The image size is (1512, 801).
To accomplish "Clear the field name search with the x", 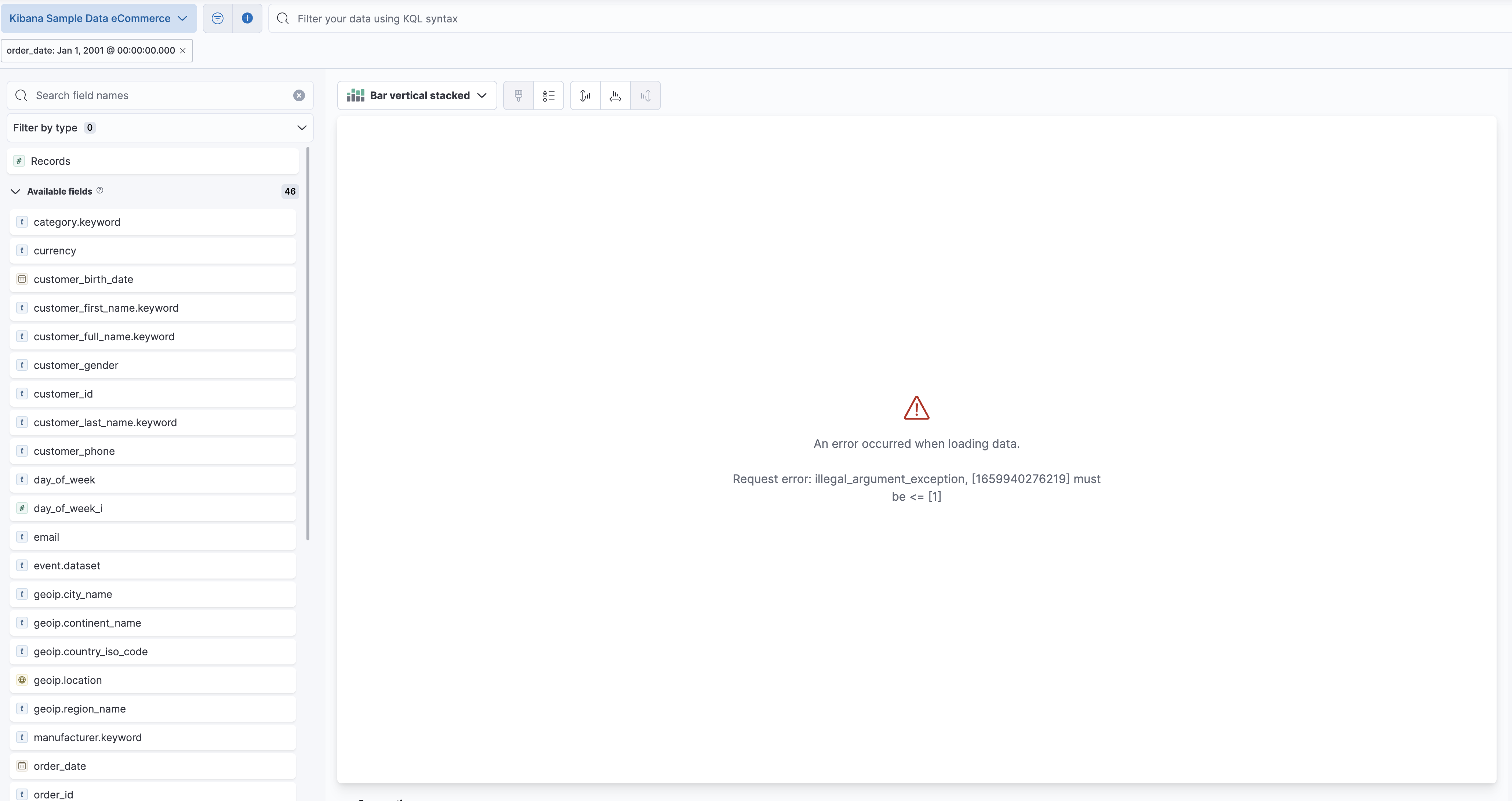I will coord(299,95).
